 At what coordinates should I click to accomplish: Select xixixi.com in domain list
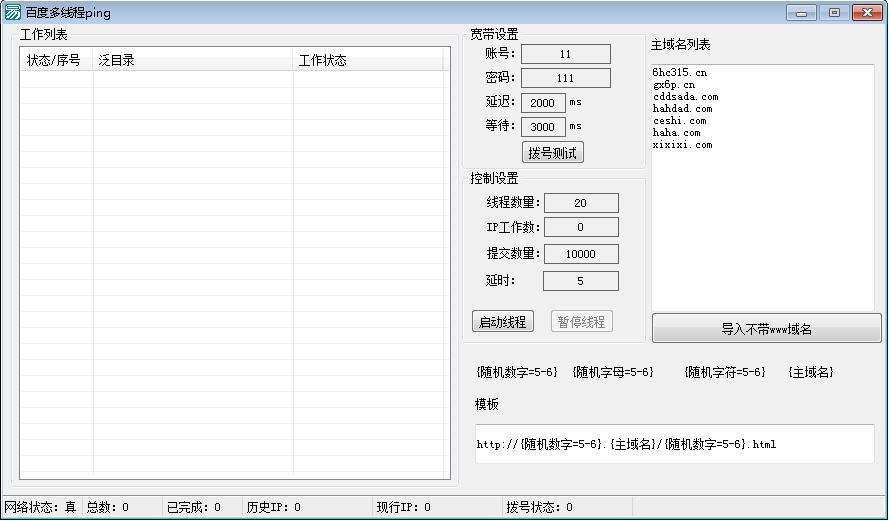[x=682, y=144]
